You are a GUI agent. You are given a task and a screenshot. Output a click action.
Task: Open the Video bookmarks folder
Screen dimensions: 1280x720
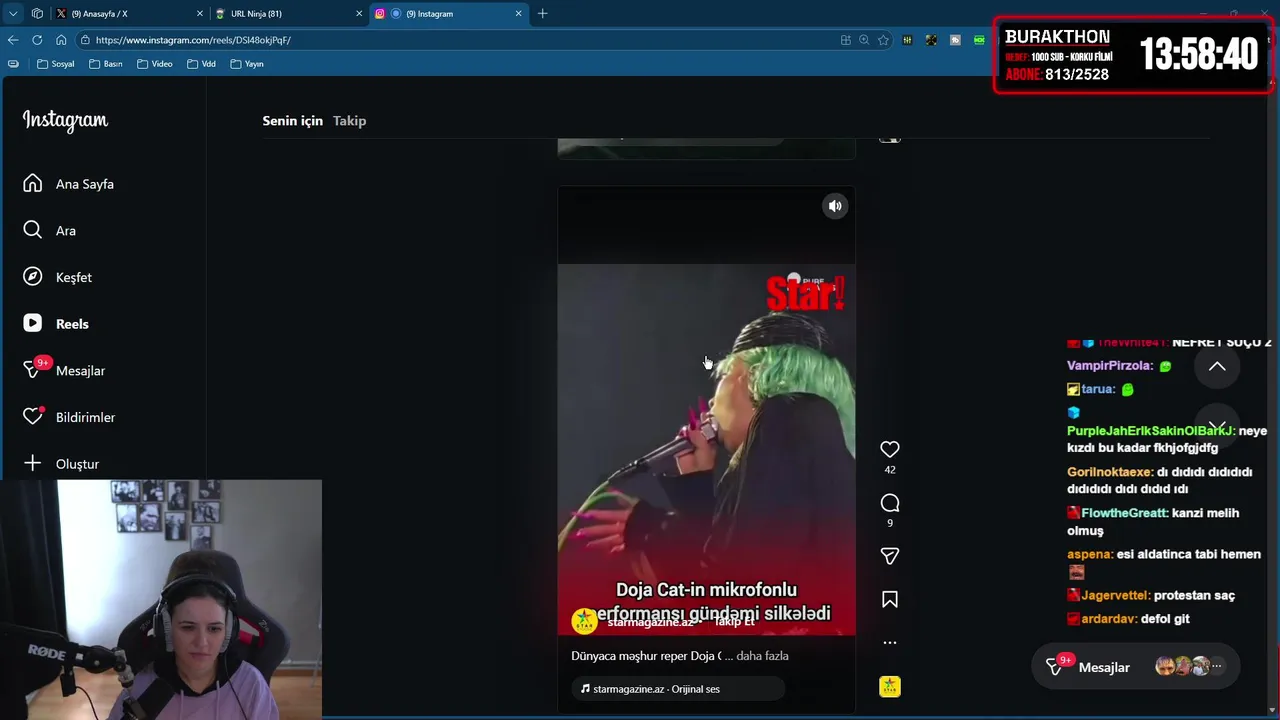(x=155, y=64)
